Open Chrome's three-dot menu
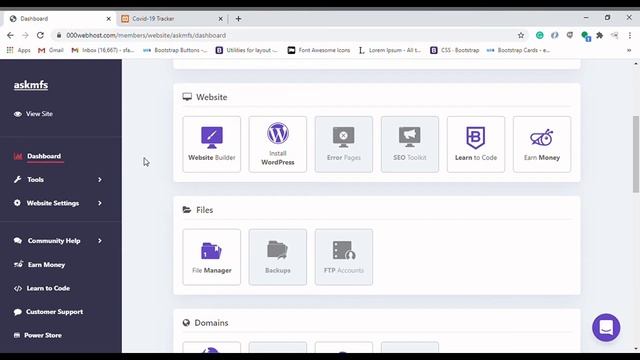Image resolution: width=640 pixels, height=360 pixels. pyautogui.click(x=630, y=36)
